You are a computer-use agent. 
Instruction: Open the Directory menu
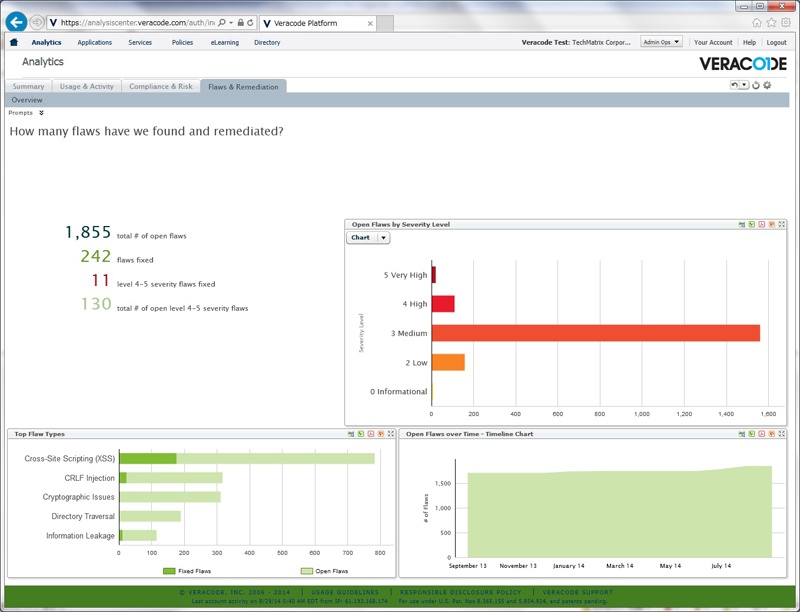tap(267, 42)
